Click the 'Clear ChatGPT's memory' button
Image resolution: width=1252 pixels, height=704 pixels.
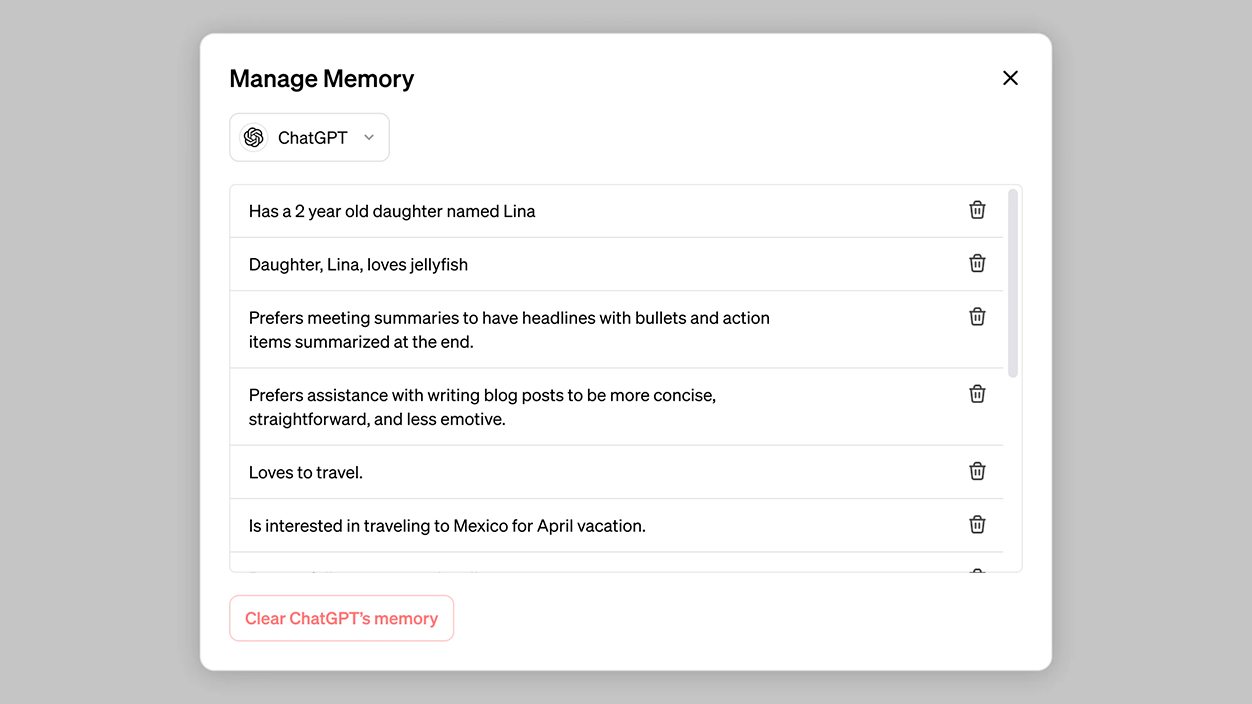tap(341, 618)
